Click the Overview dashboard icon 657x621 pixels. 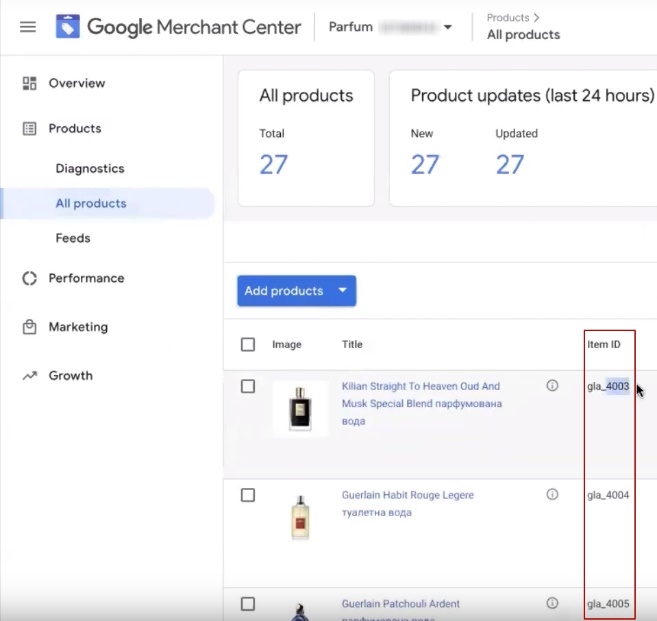(x=29, y=83)
